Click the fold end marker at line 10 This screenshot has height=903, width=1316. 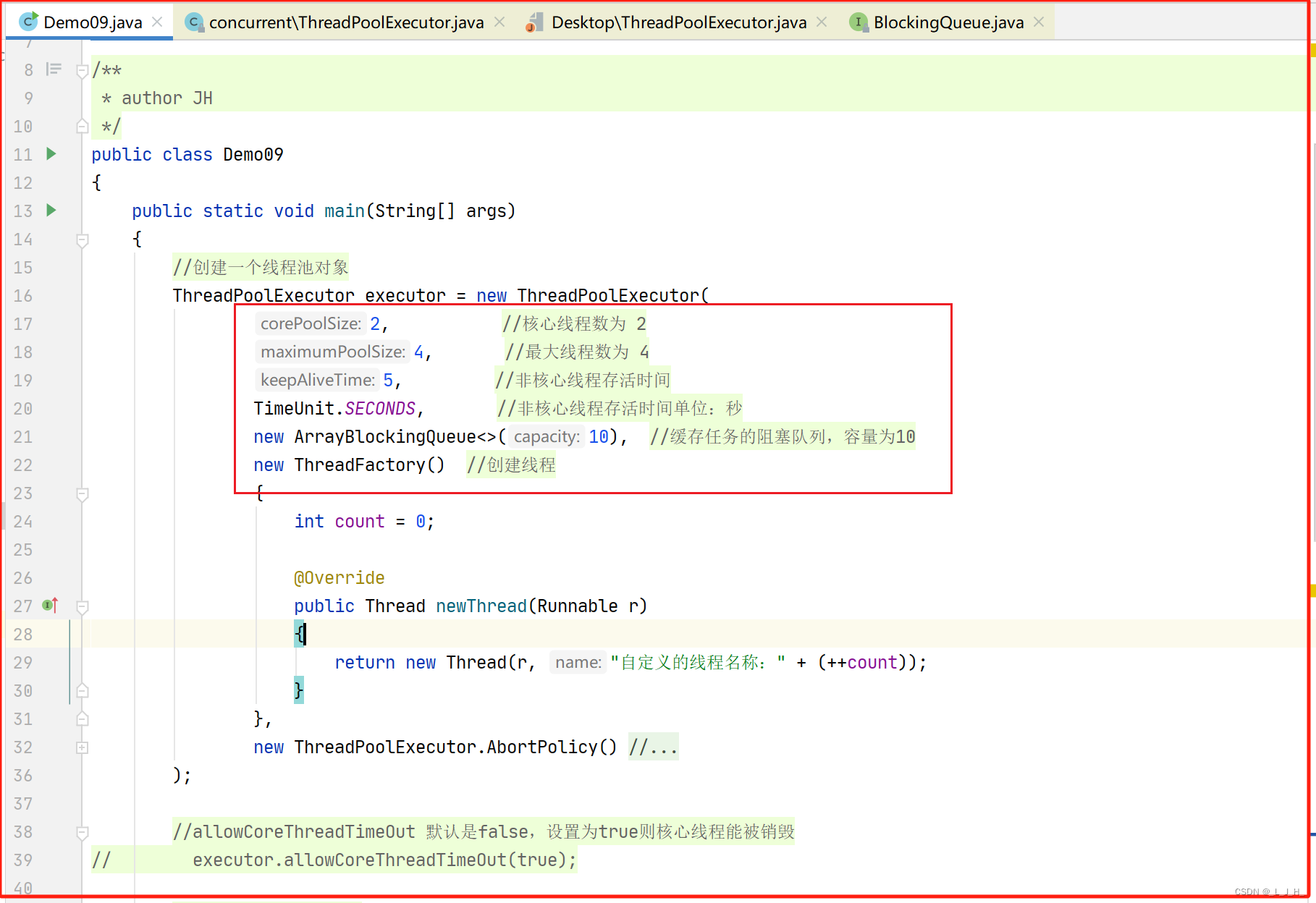coord(83,127)
